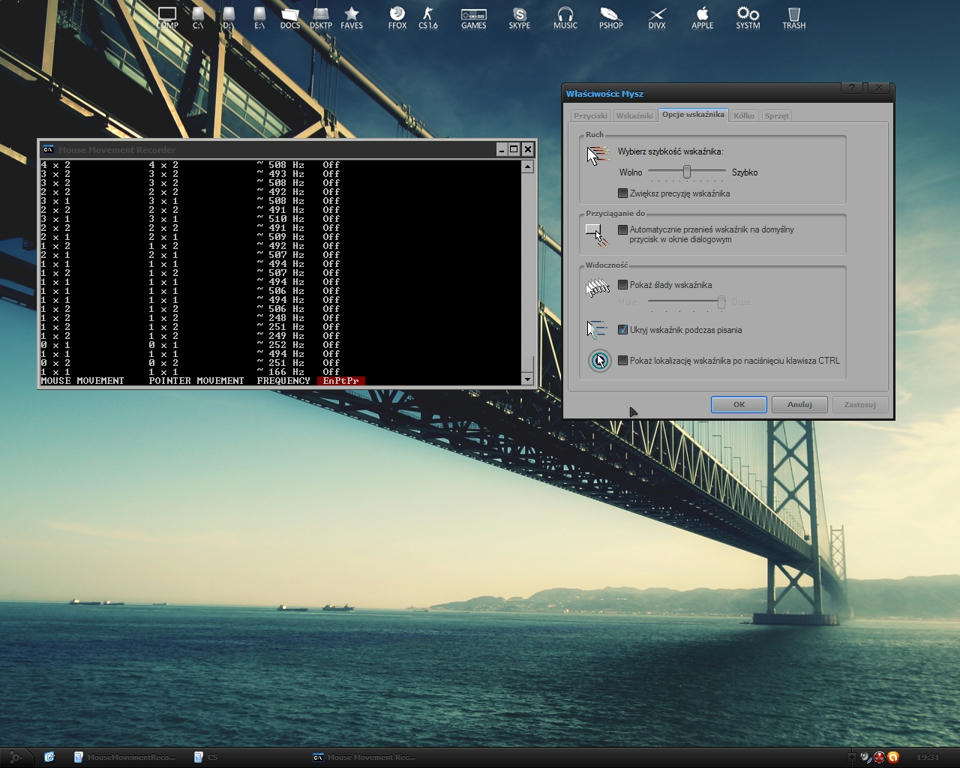960x768 pixels.
Task: Click the 'Wolno' slider label
Action: (631, 173)
